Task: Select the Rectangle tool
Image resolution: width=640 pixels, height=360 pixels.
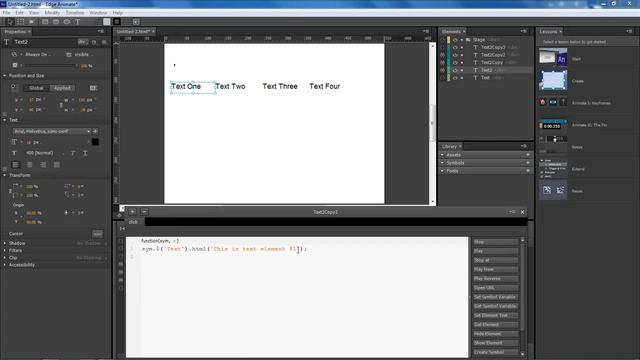Action: [x=45, y=22]
